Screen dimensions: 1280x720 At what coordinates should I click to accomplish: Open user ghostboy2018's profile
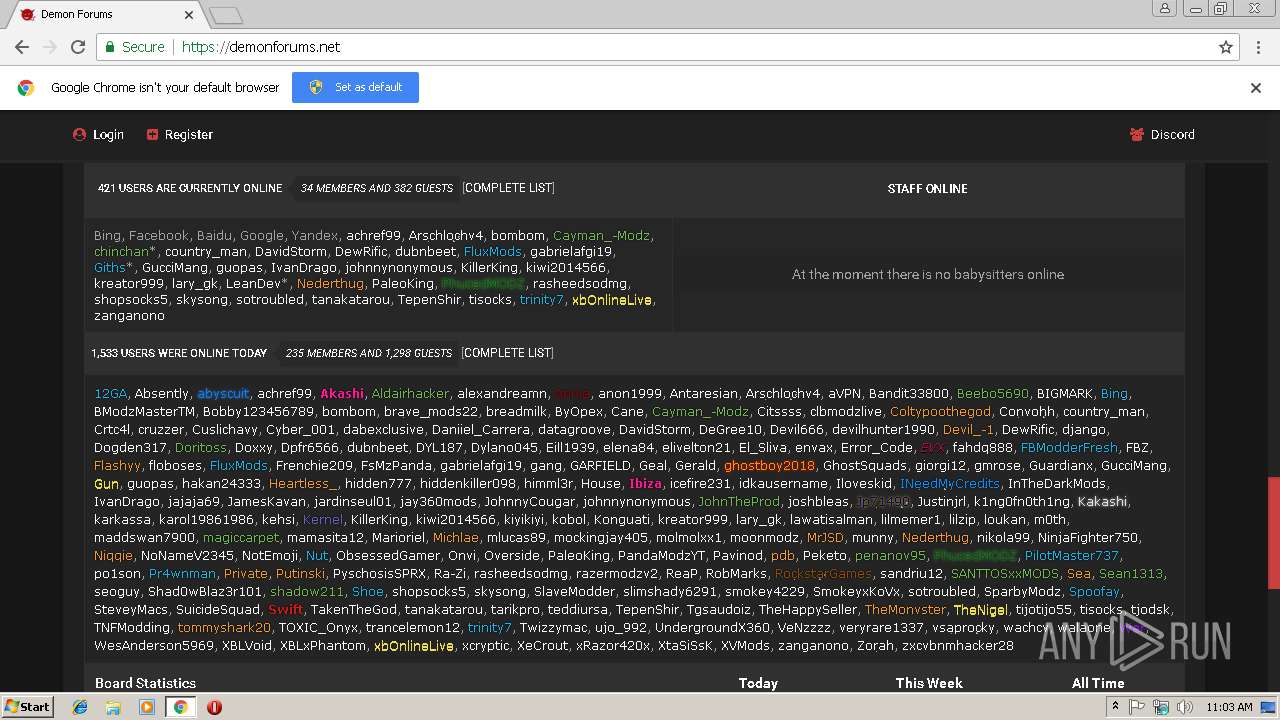click(x=769, y=466)
